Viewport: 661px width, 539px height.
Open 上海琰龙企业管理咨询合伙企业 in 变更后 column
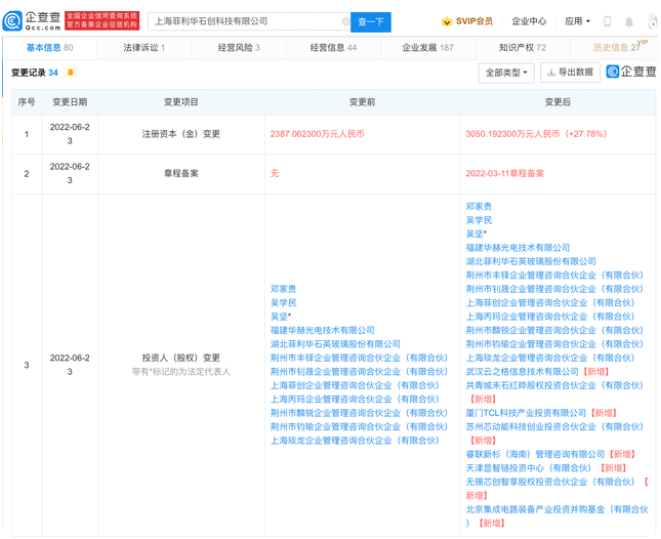(x=550, y=358)
